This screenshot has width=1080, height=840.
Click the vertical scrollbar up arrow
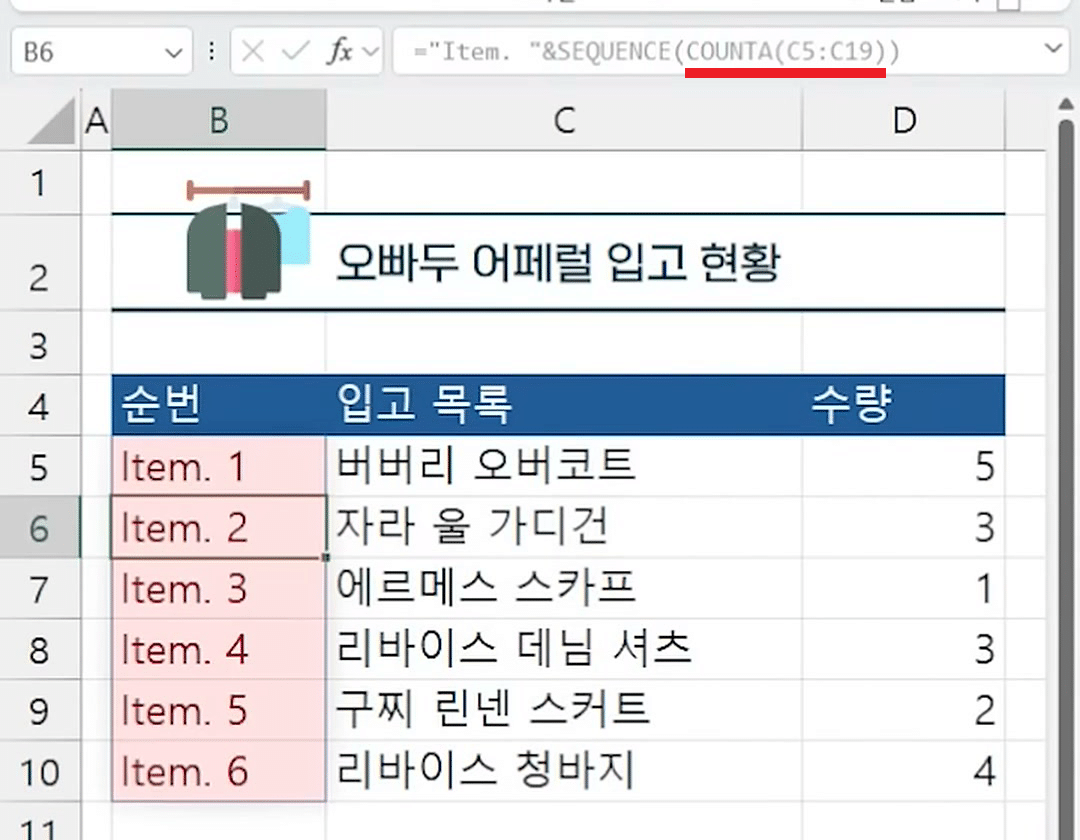pyautogui.click(x=1066, y=104)
